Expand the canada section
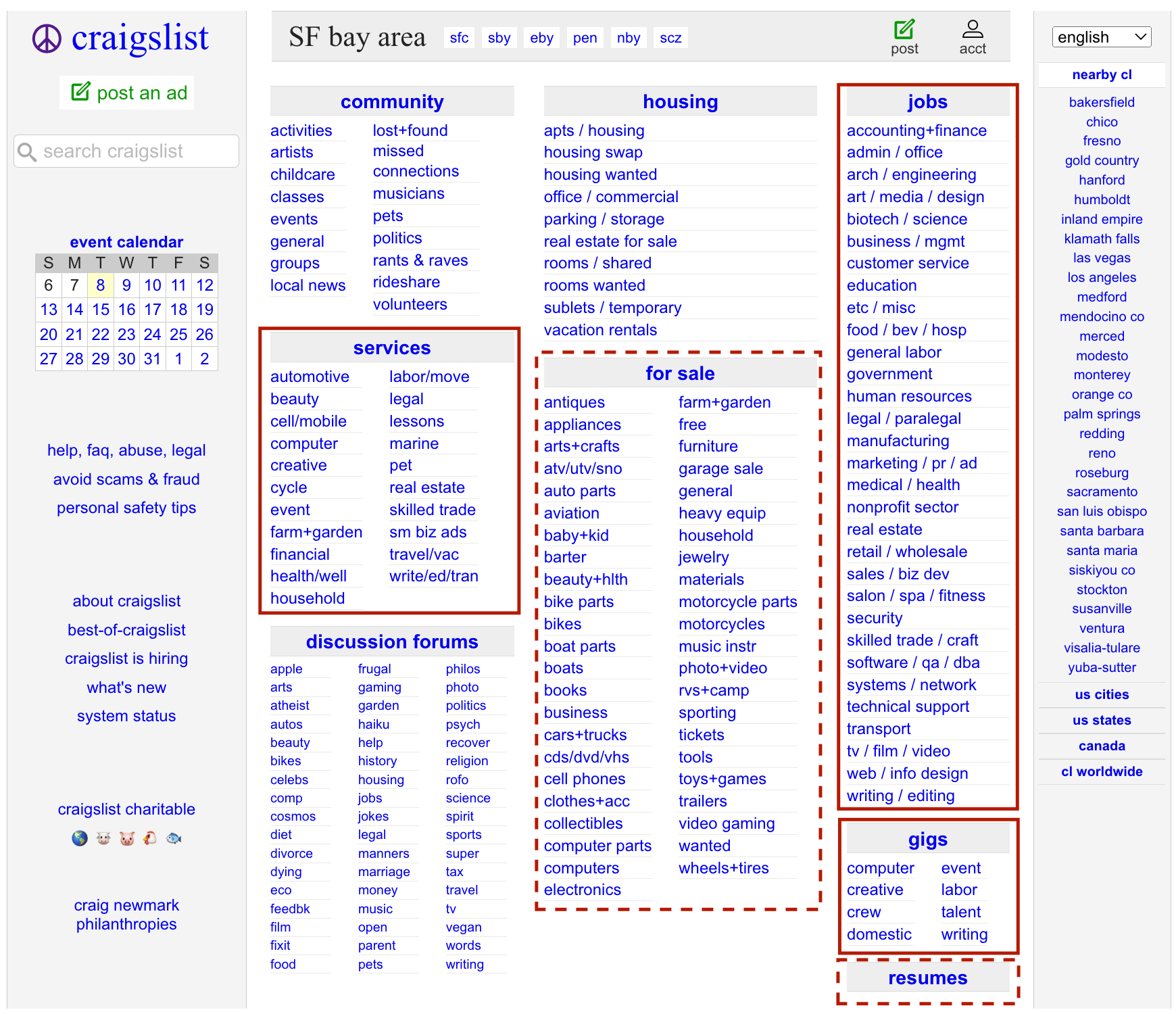The height and width of the screenshot is (1014, 1176). 1102,746
